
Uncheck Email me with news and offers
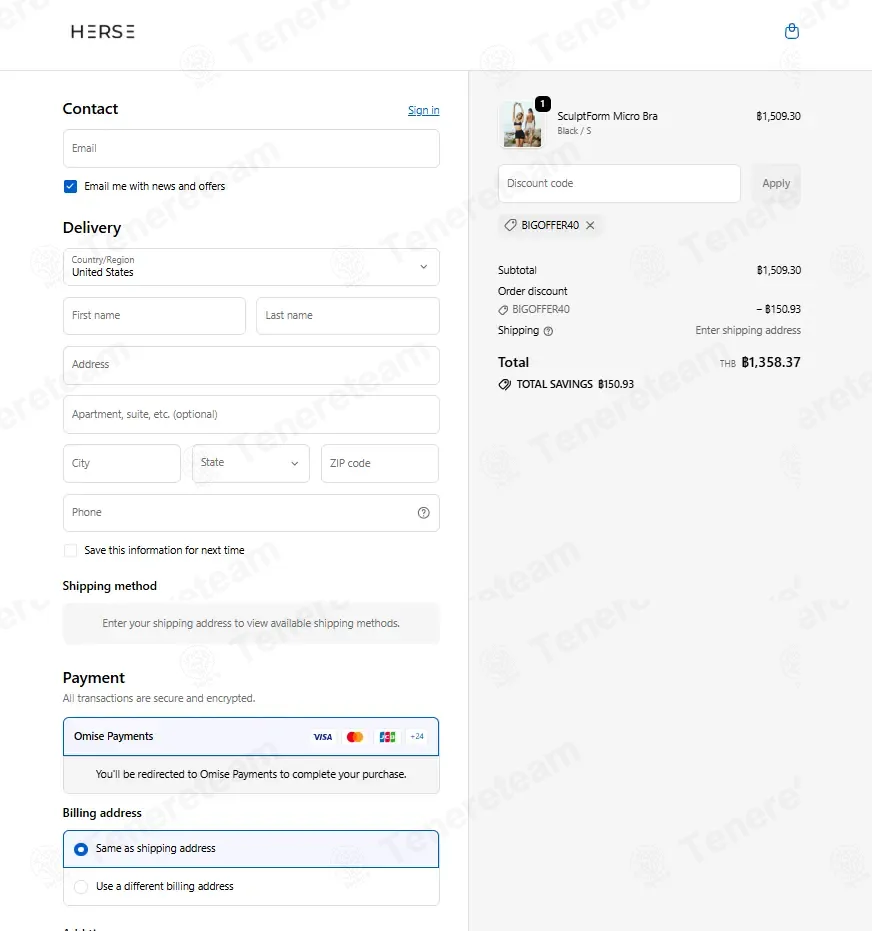[70, 186]
